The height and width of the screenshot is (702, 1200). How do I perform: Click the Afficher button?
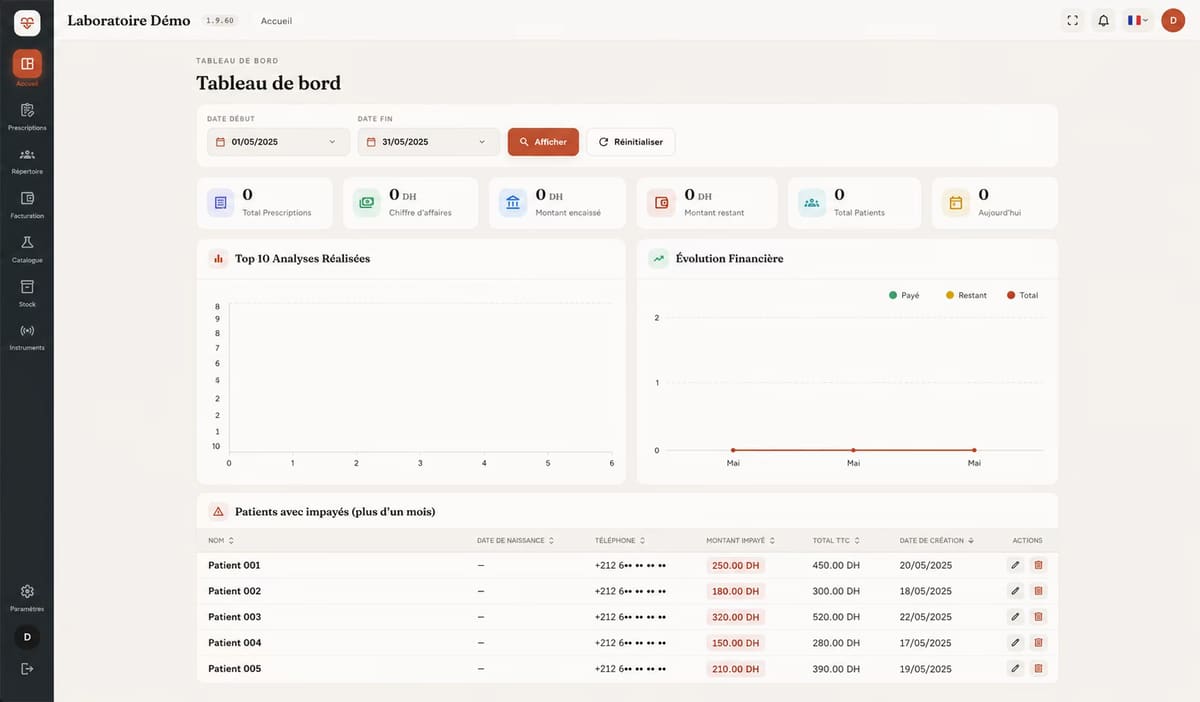pos(543,142)
